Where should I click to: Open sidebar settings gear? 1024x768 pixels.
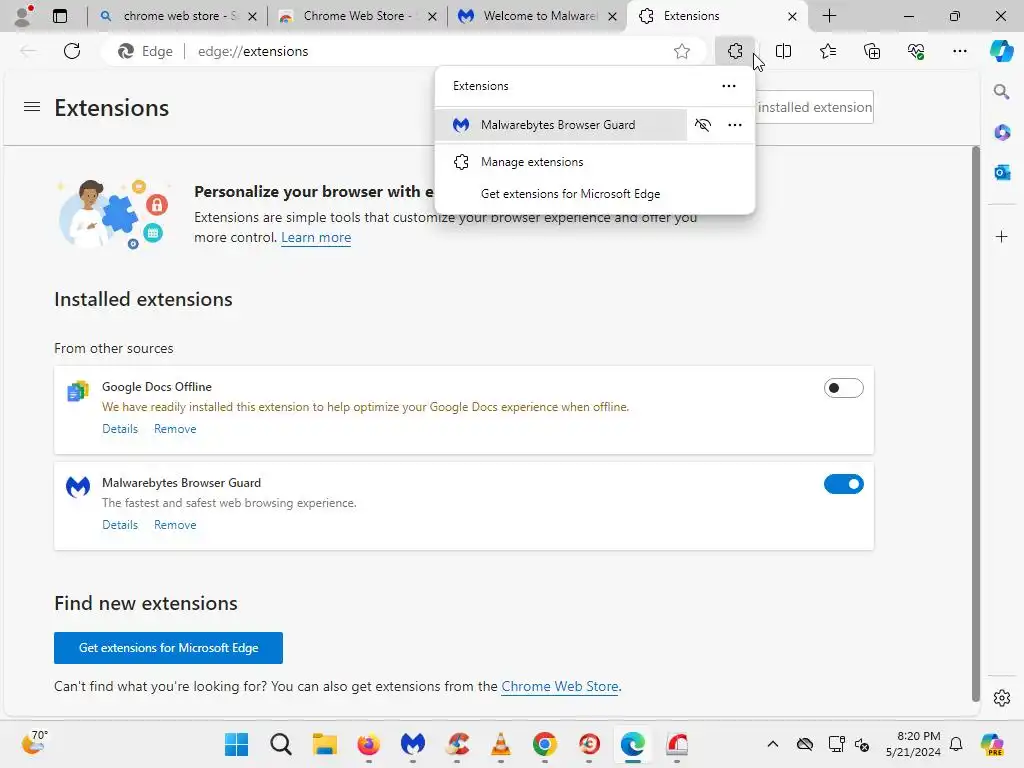pyautogui.click(x=1001, y=698)
